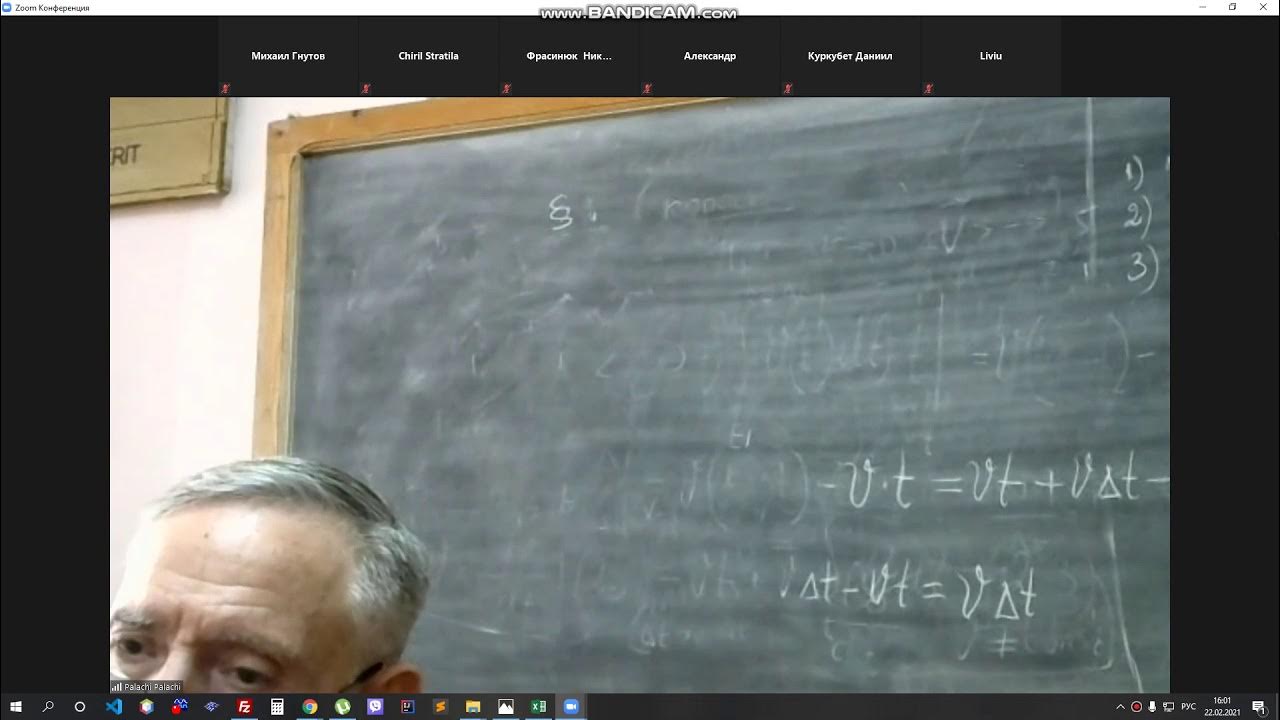Close the Zoom Конференция window

coord(1262,7)
